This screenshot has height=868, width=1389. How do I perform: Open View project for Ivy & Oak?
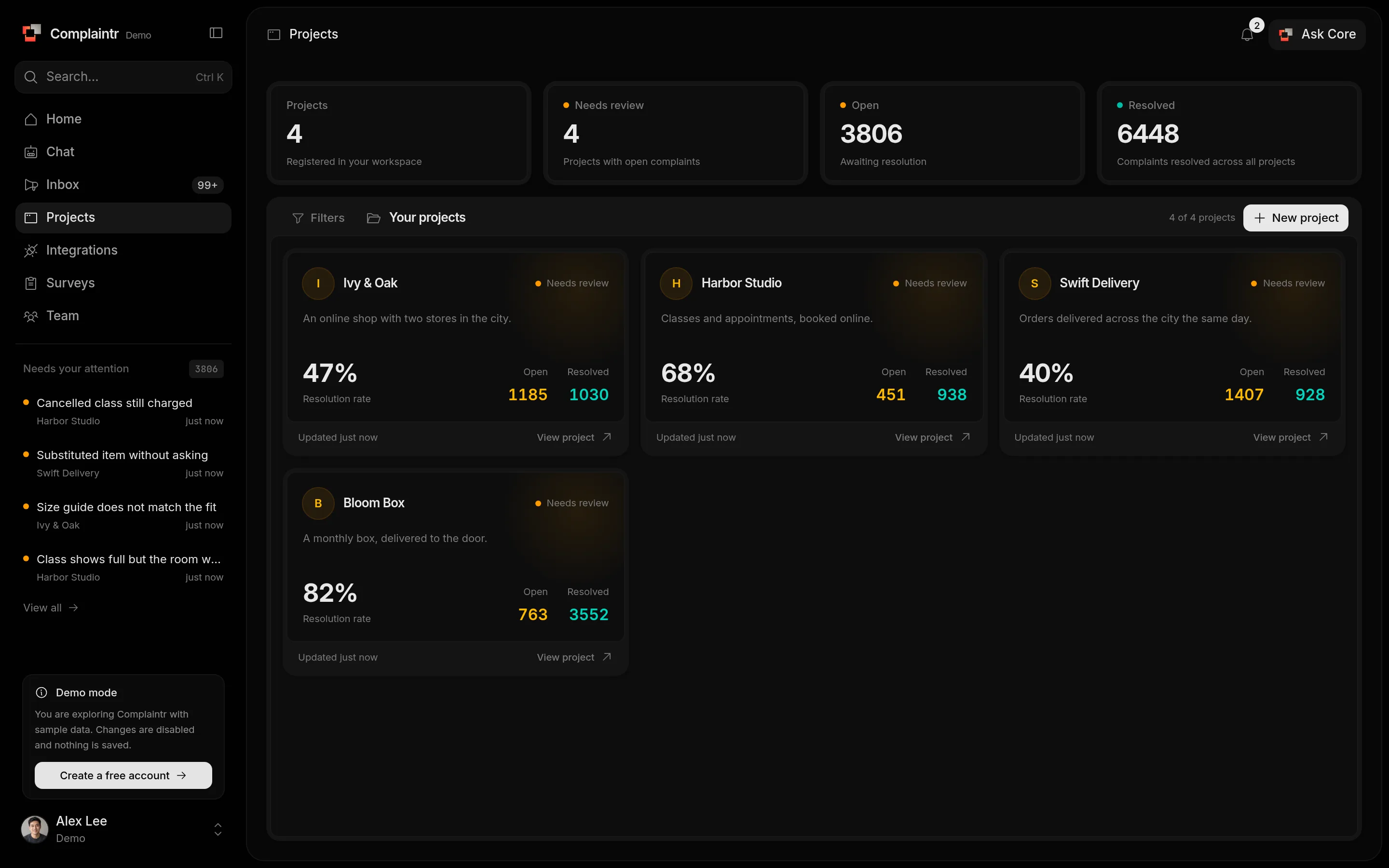click(x=573, y=437)
